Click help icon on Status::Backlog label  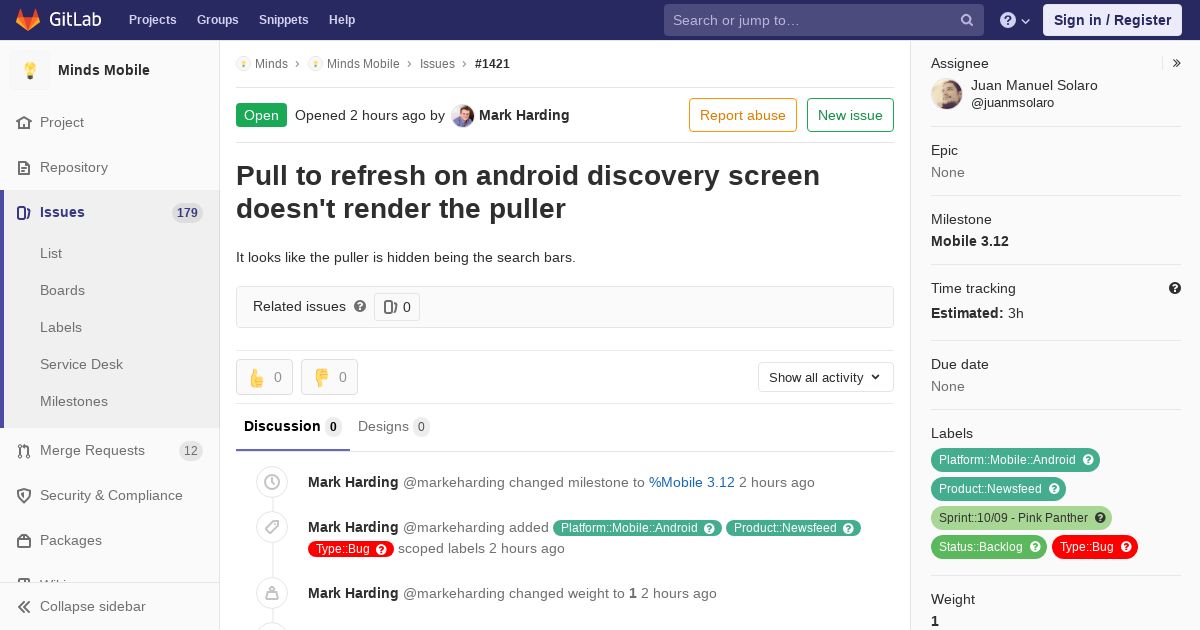(x=1035, y=547)
